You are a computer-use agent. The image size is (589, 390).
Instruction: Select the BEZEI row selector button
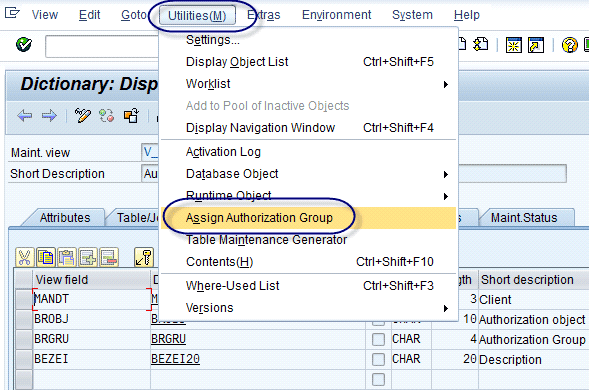[24, 359]
